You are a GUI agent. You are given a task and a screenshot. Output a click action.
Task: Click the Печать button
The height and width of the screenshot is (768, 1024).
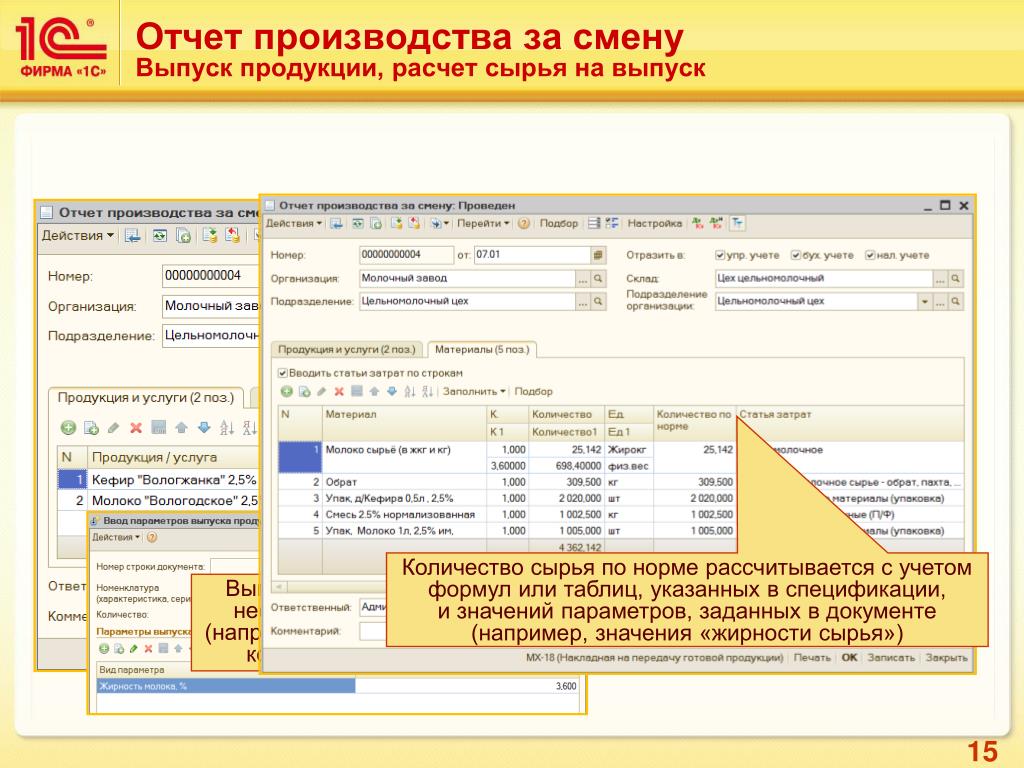click(812, 658)
